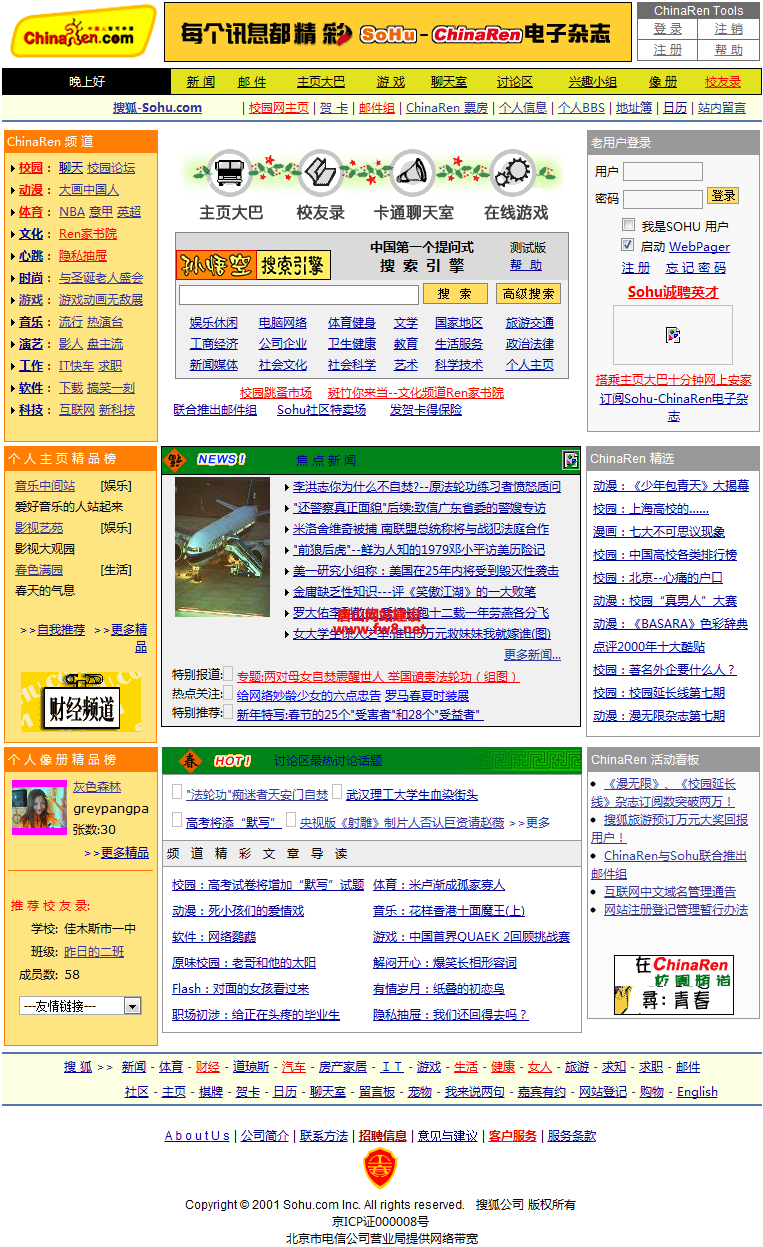Click the red emblem badge in footer
763x1247 pixels.
380,1168
